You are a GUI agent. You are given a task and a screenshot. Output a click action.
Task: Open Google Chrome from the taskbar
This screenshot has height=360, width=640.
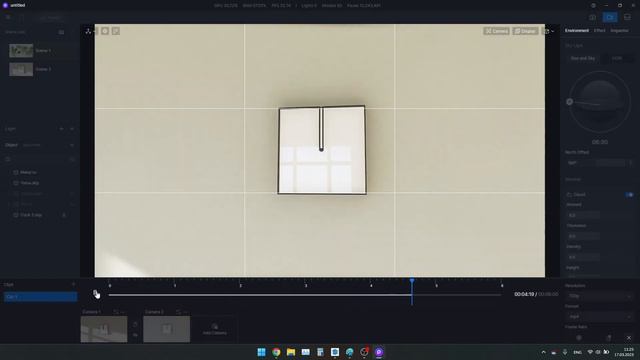point(276,352)
